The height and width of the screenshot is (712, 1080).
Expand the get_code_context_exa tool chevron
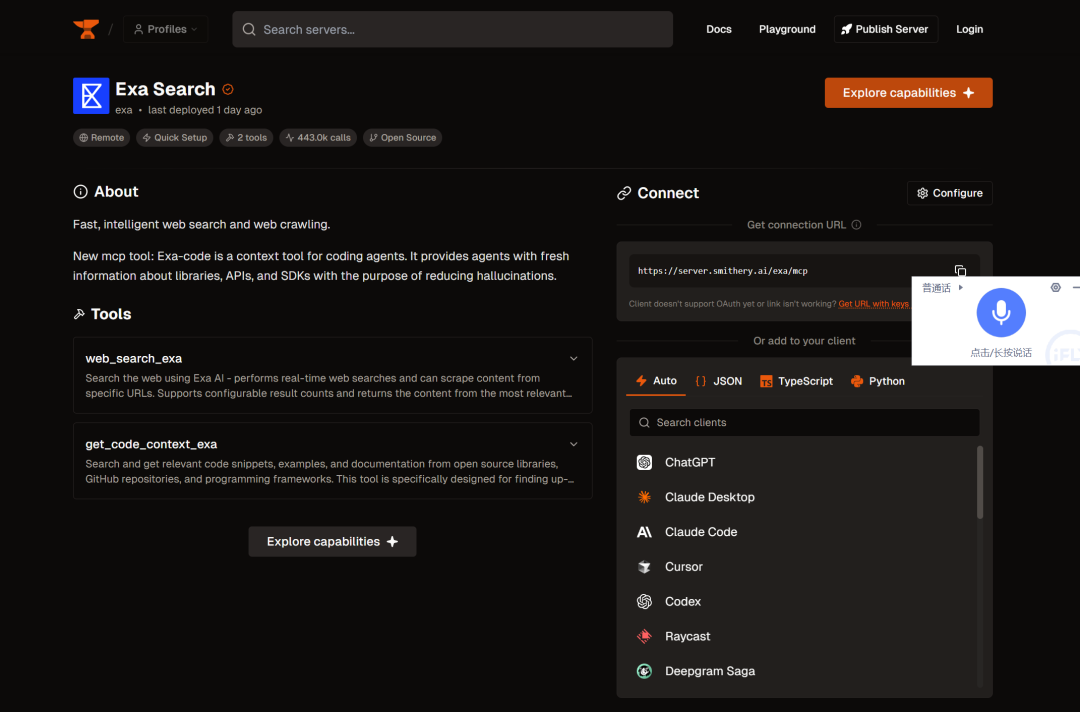click(573, 445)
